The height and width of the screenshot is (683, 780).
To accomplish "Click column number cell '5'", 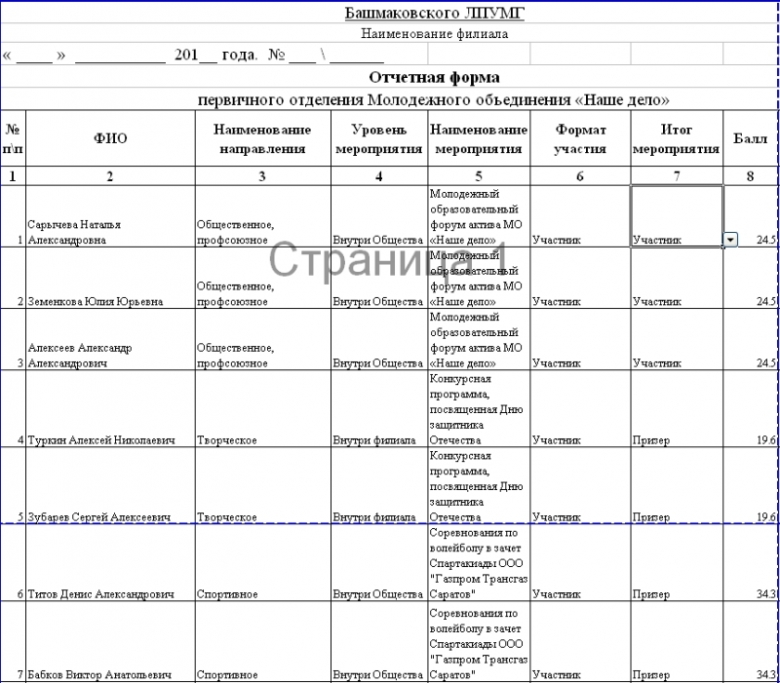I will click(x=479, y=176).
